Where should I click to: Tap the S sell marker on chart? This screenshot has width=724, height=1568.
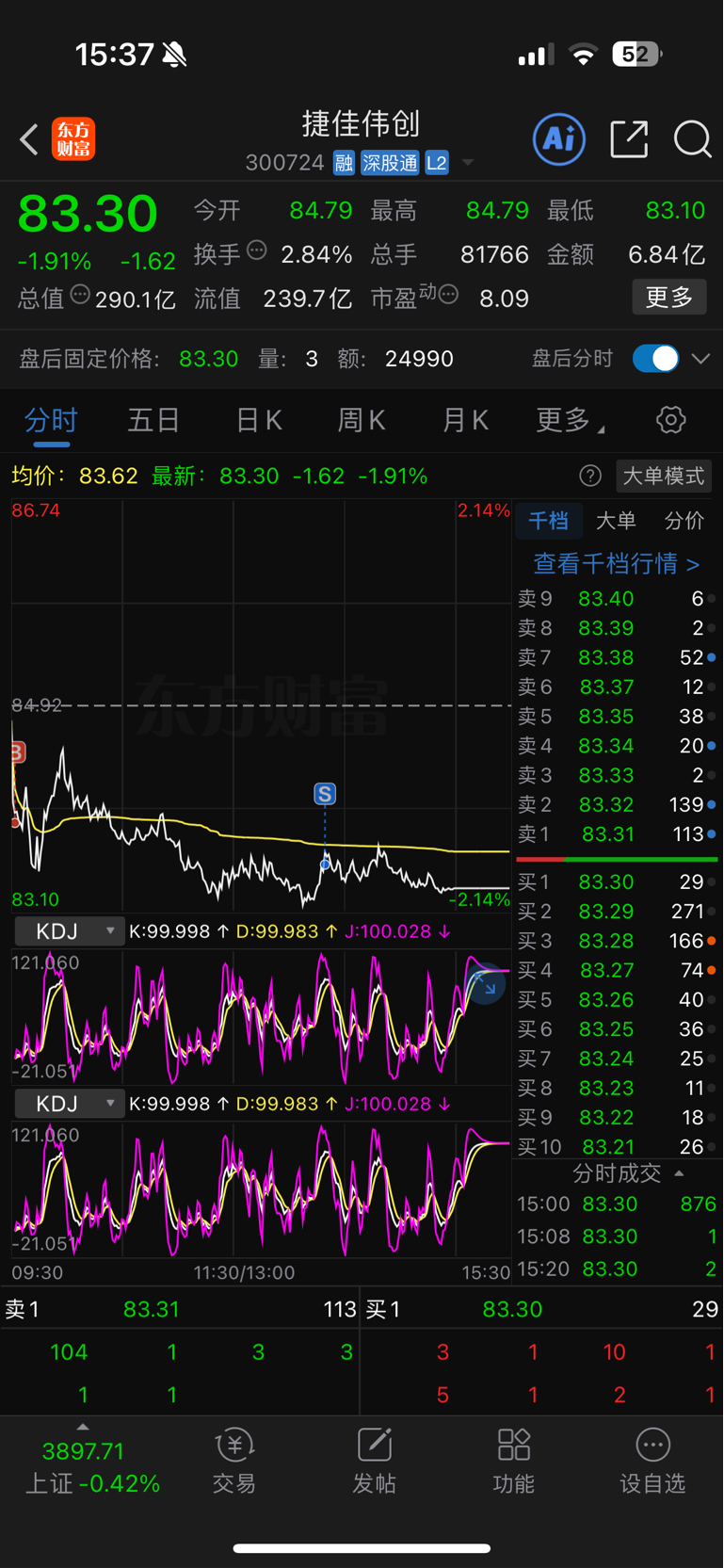pyautogui.click(x=325, y=794)
